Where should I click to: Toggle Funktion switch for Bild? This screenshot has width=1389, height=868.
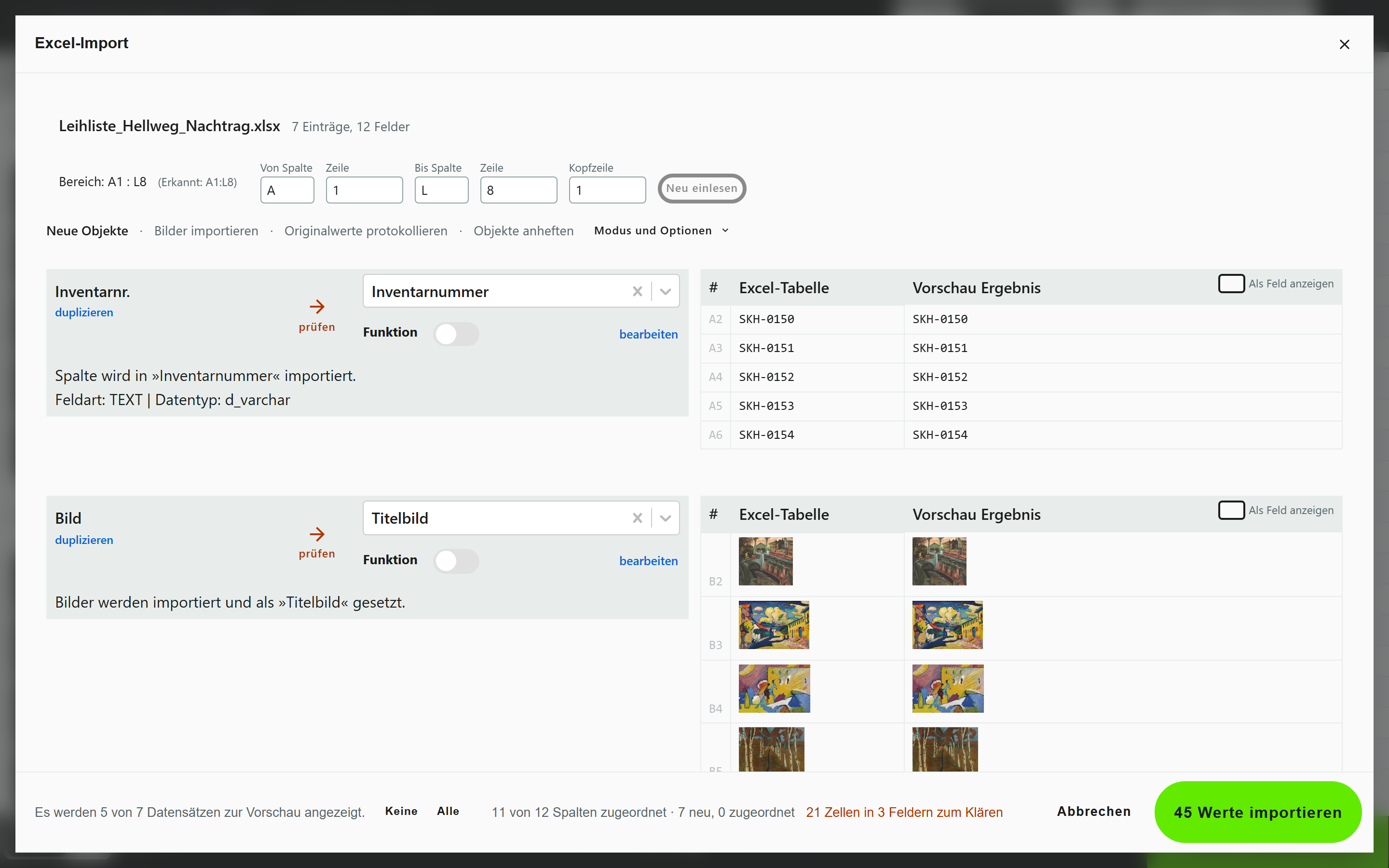pyautogui.click(x=456, y=560)
